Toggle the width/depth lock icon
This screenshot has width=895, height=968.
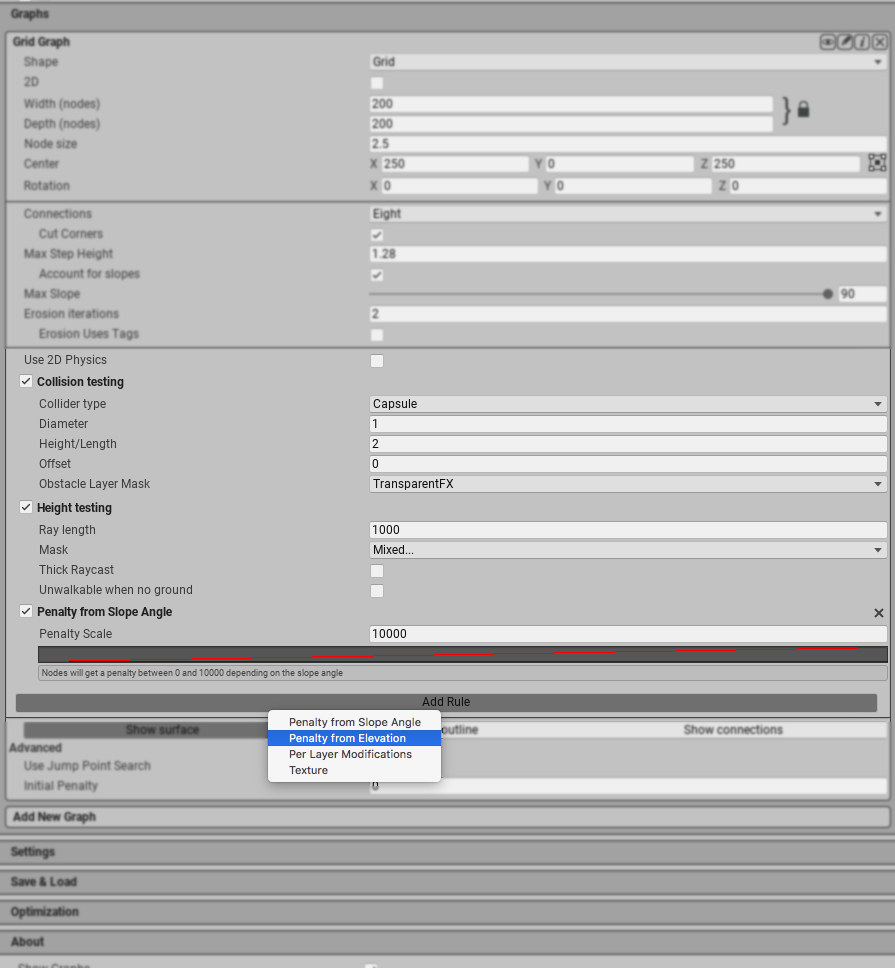(x=803, y=110)
